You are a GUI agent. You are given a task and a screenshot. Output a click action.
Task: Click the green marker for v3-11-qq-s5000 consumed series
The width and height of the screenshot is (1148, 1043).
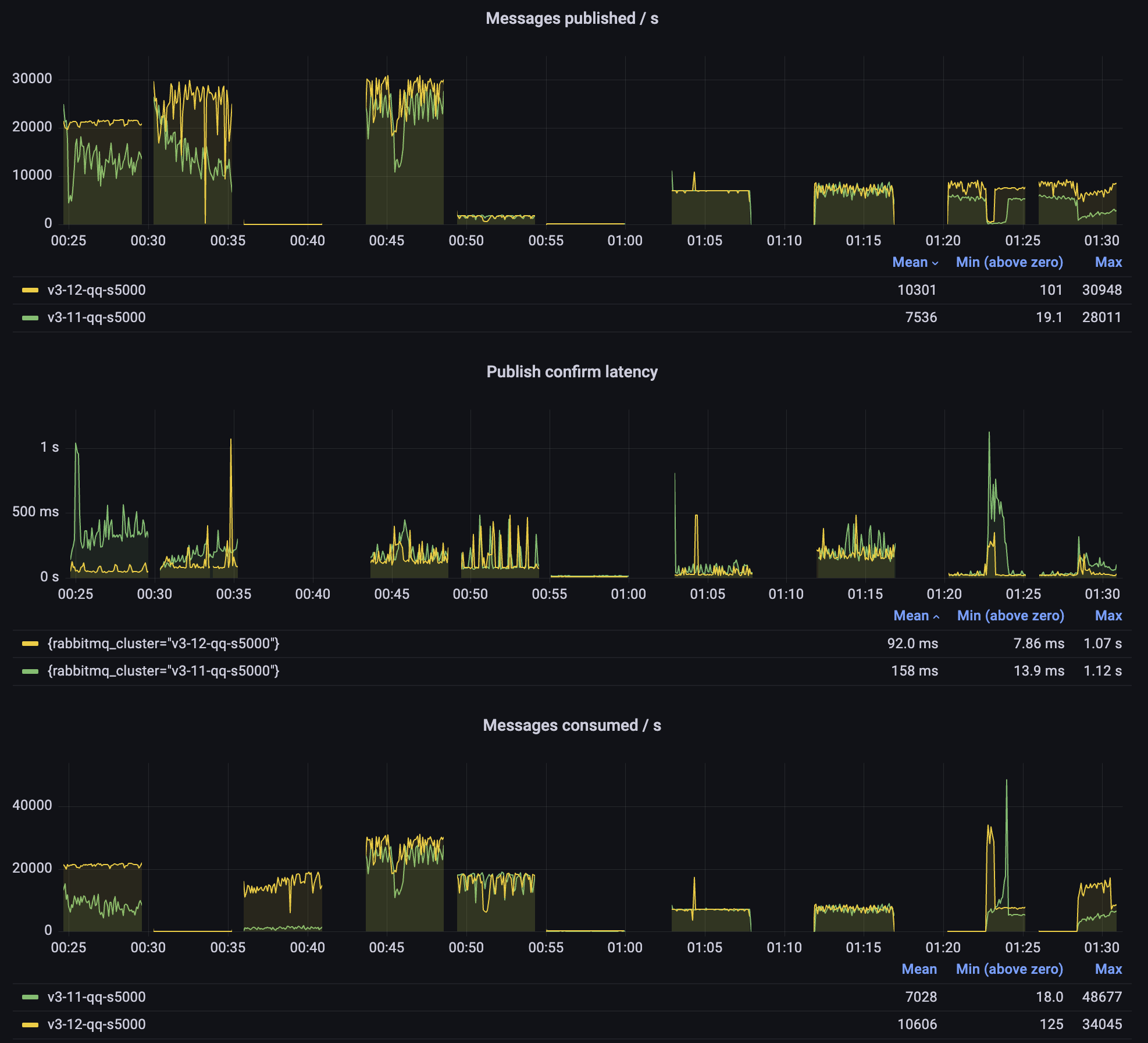click(31, 997)
